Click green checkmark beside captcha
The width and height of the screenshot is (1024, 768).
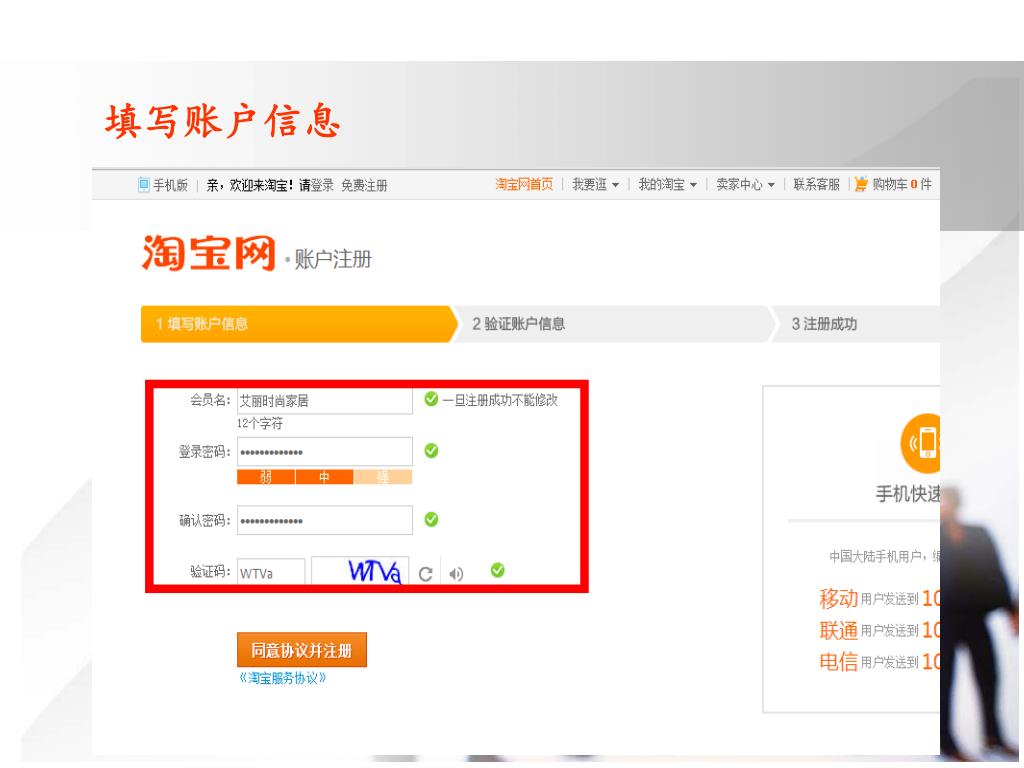click(498, 570)
